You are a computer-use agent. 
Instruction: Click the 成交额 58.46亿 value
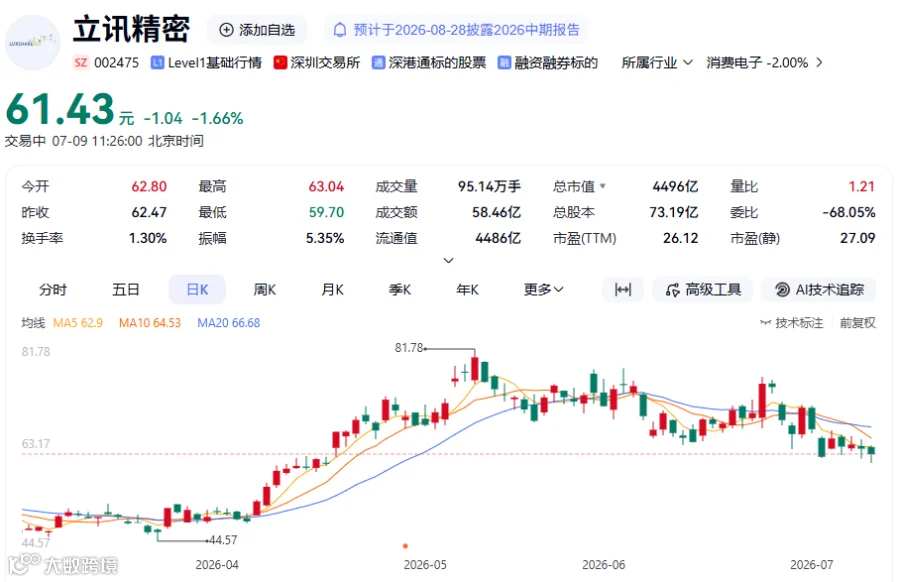[496, 212]
